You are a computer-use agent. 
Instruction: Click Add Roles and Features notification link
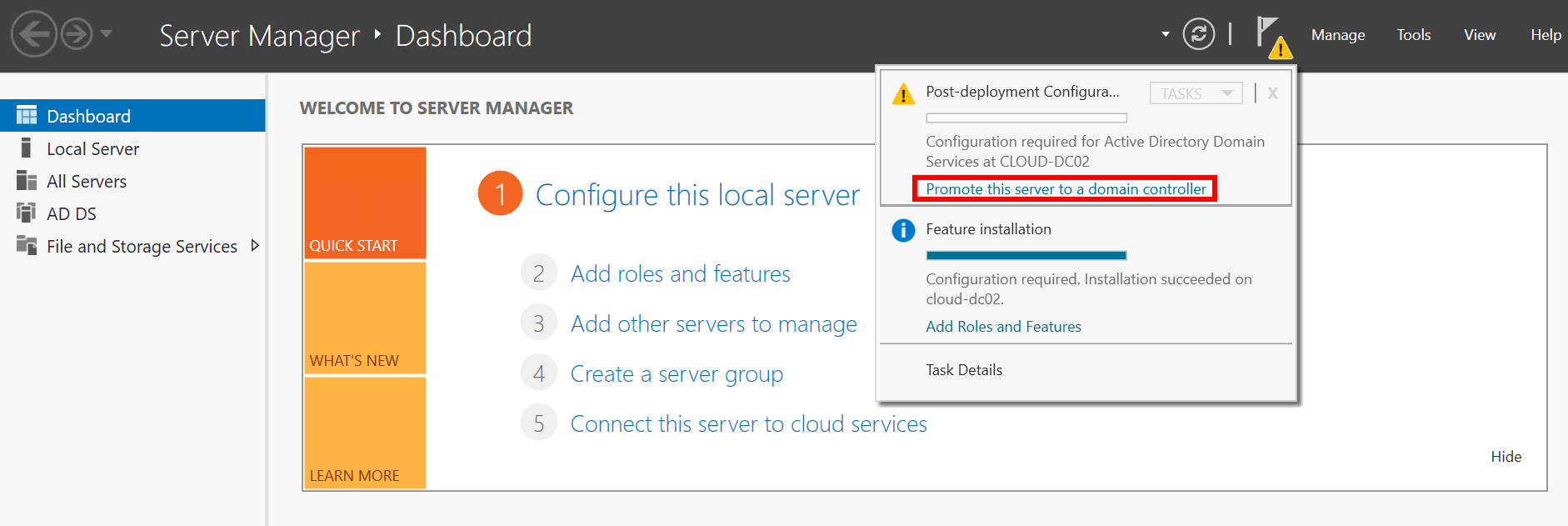pyautogui.click(x=1003, y=327)
